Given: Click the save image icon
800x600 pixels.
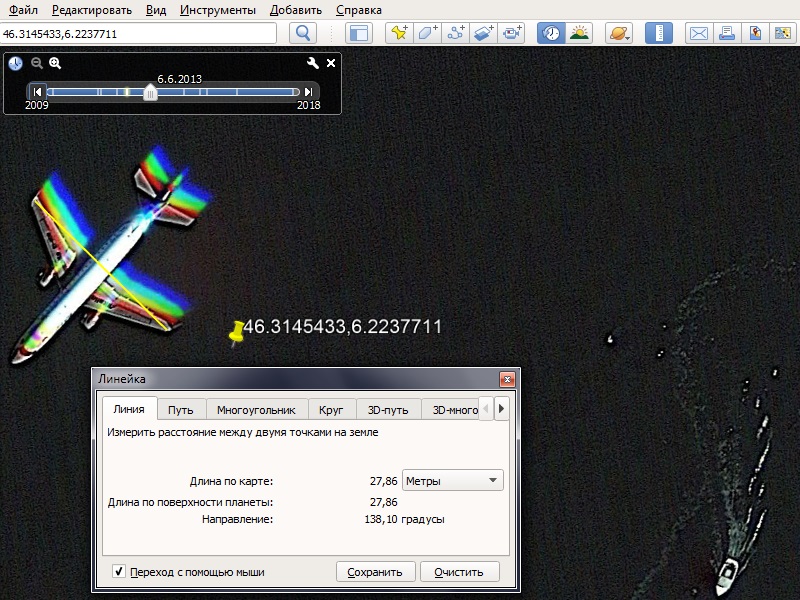Looking at the screenshot, I should click(783, 34).
